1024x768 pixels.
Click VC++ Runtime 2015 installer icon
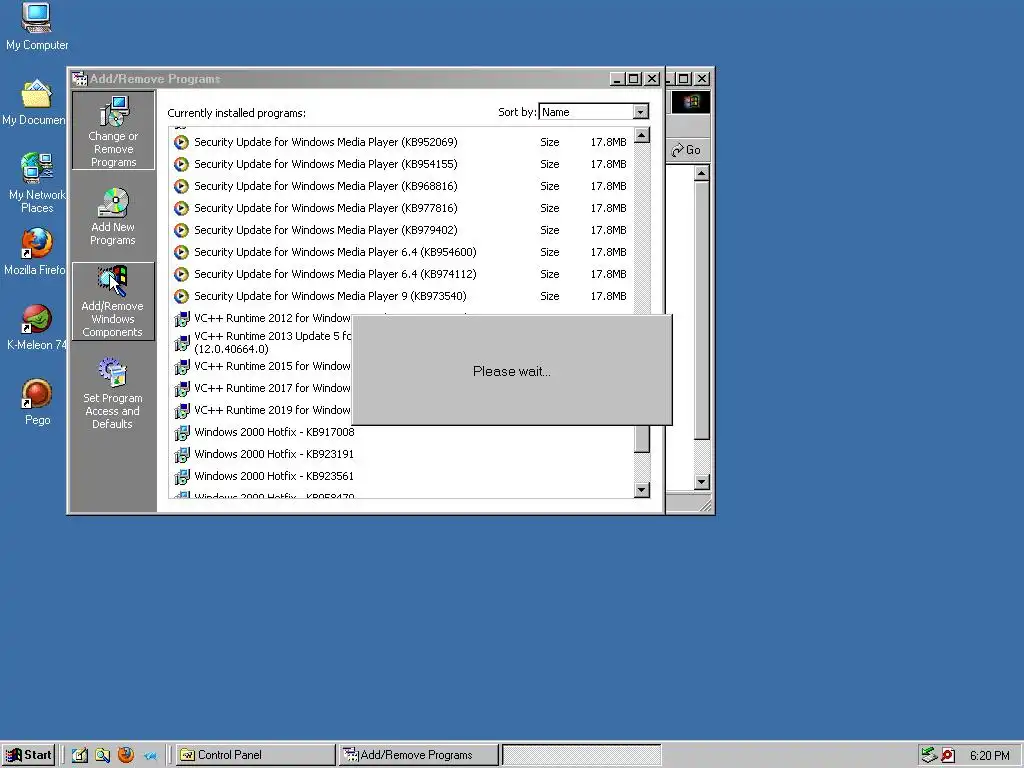click(x=182, y=367)
